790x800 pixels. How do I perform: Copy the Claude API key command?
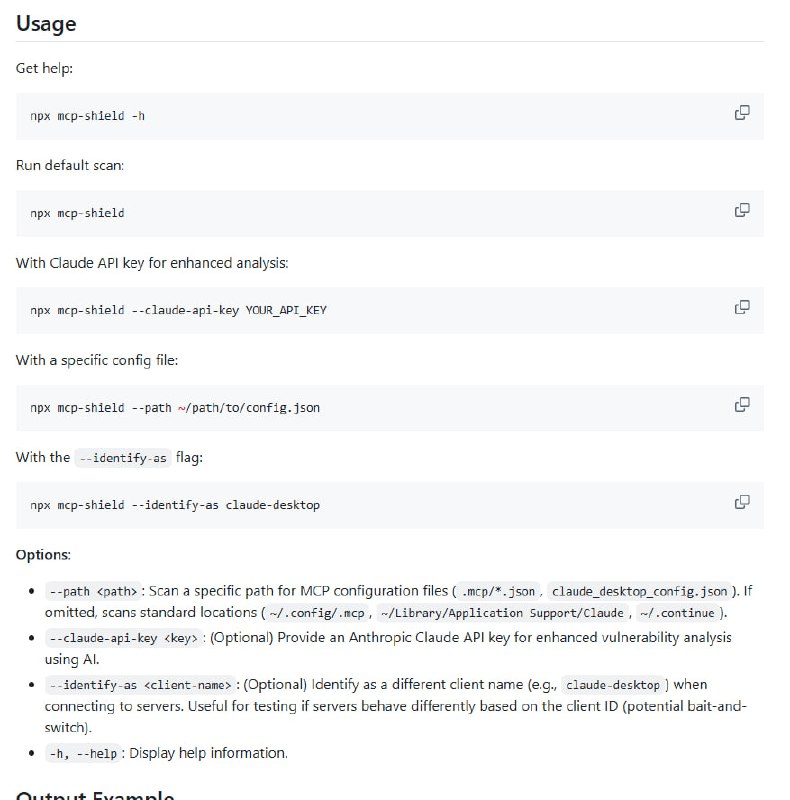(x=742, y=307)
